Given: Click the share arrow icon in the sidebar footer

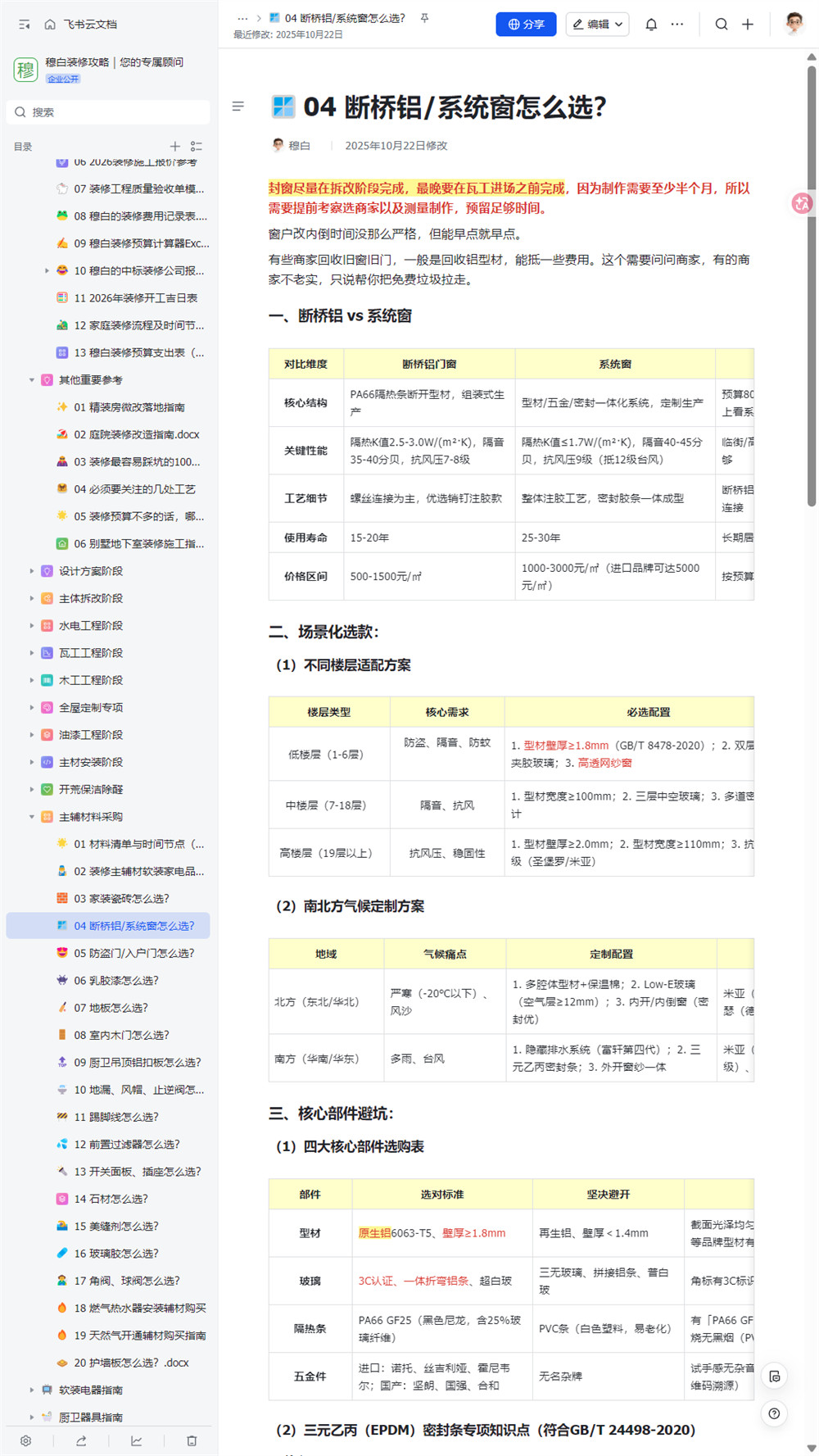Looking at the screenshot, I should (81, 1440).
